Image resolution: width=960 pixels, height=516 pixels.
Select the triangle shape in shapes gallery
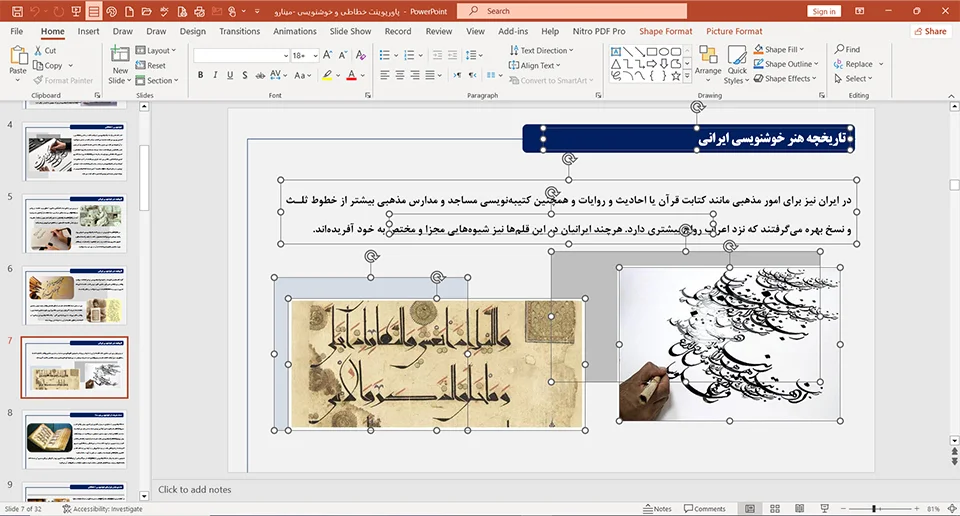616,64
